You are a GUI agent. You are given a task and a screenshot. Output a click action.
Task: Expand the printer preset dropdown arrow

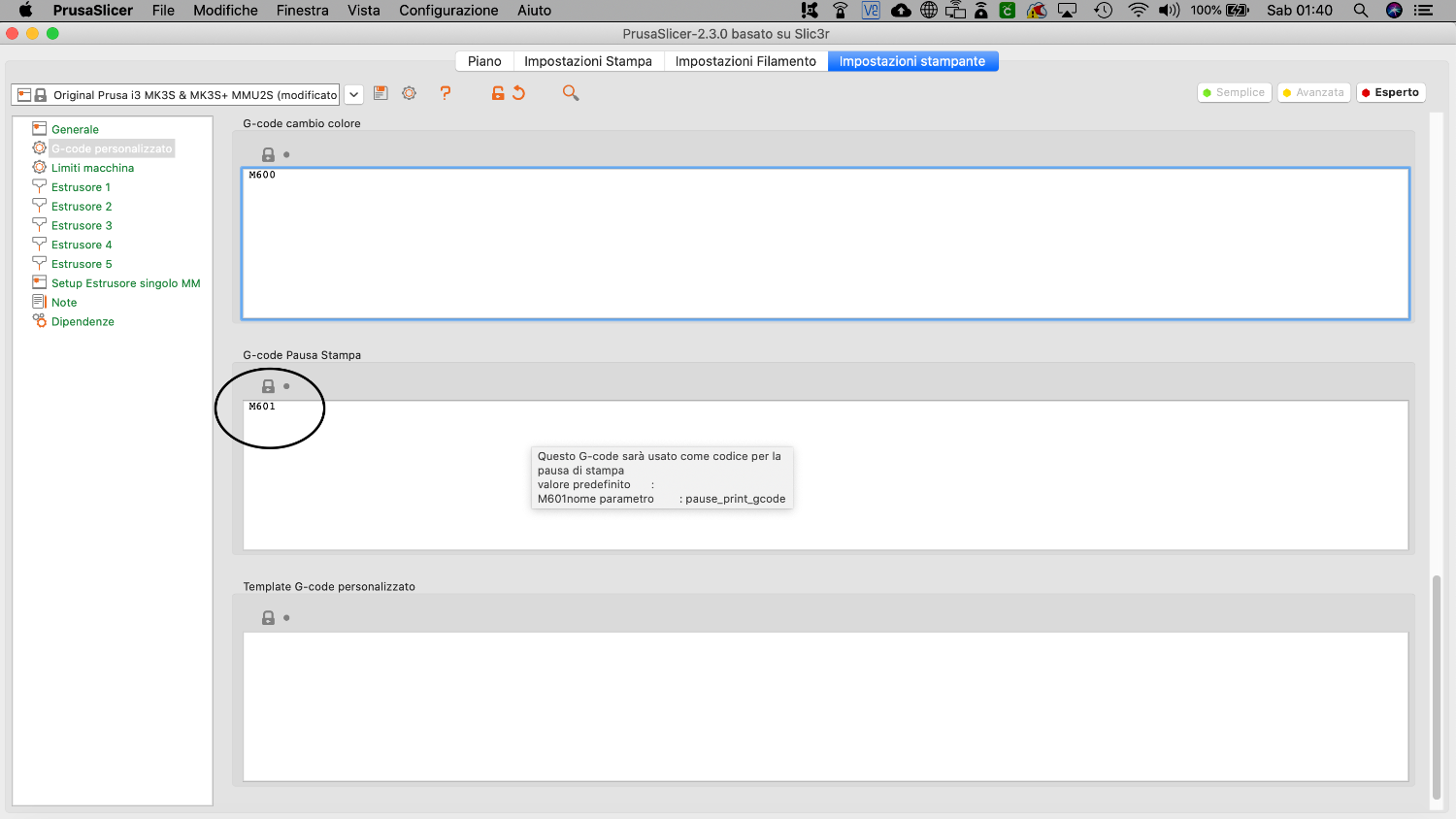point(354,95)
